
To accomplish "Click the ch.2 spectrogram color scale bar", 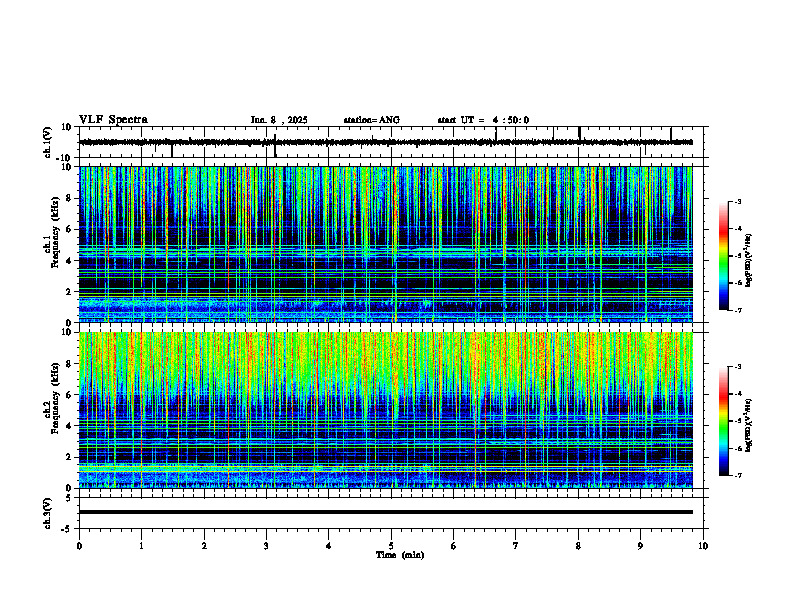I will [723, 421].
